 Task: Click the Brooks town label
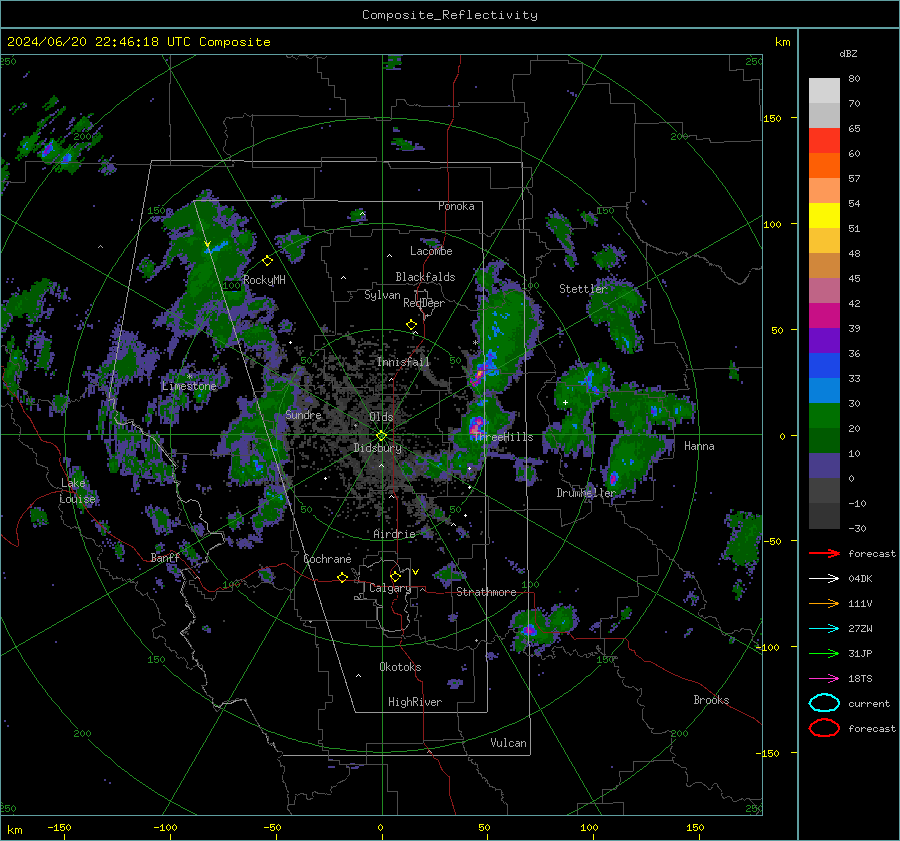coord(711,700)
